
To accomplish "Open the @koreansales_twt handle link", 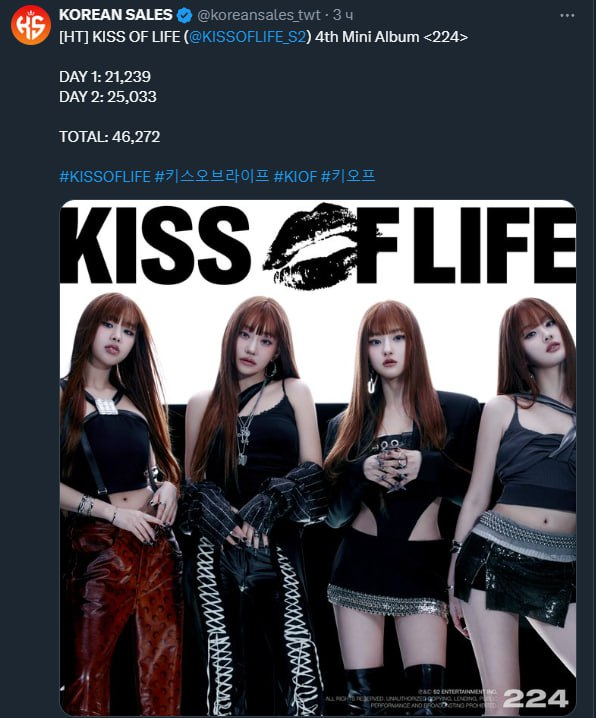I will pos(259,15).
